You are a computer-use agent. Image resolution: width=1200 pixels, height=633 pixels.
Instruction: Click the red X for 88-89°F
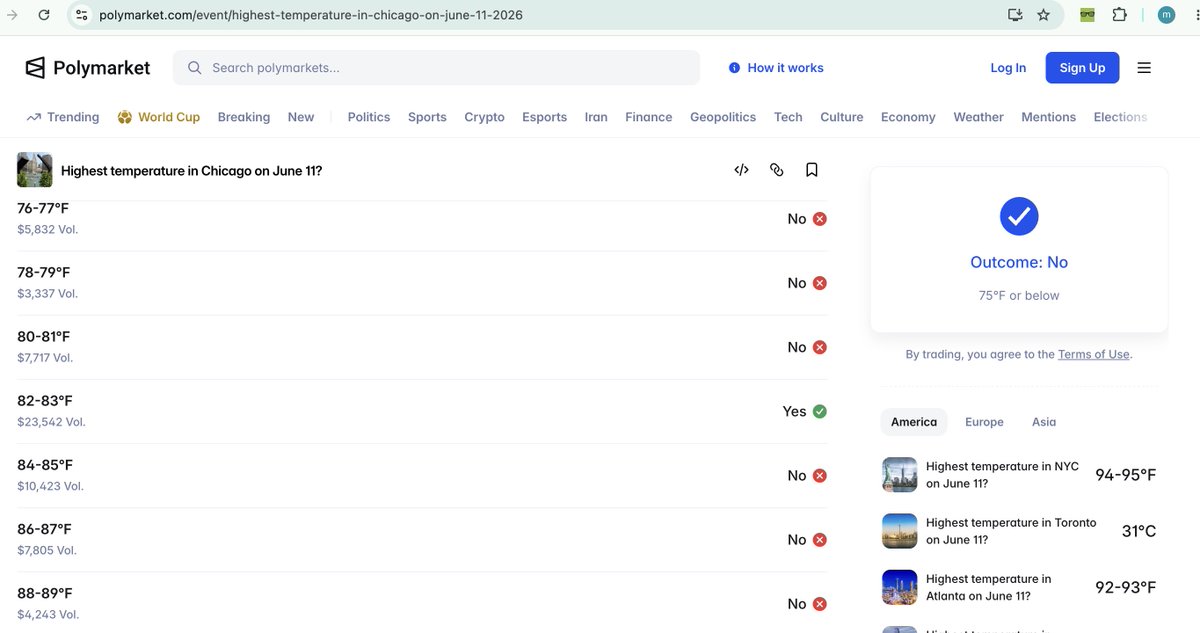[820, 603]
